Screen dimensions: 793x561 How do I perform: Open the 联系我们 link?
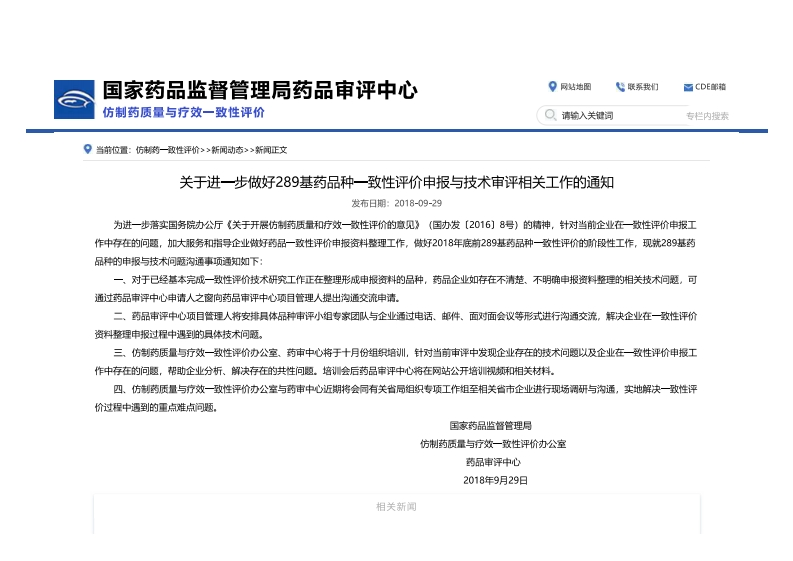(643, 87)
